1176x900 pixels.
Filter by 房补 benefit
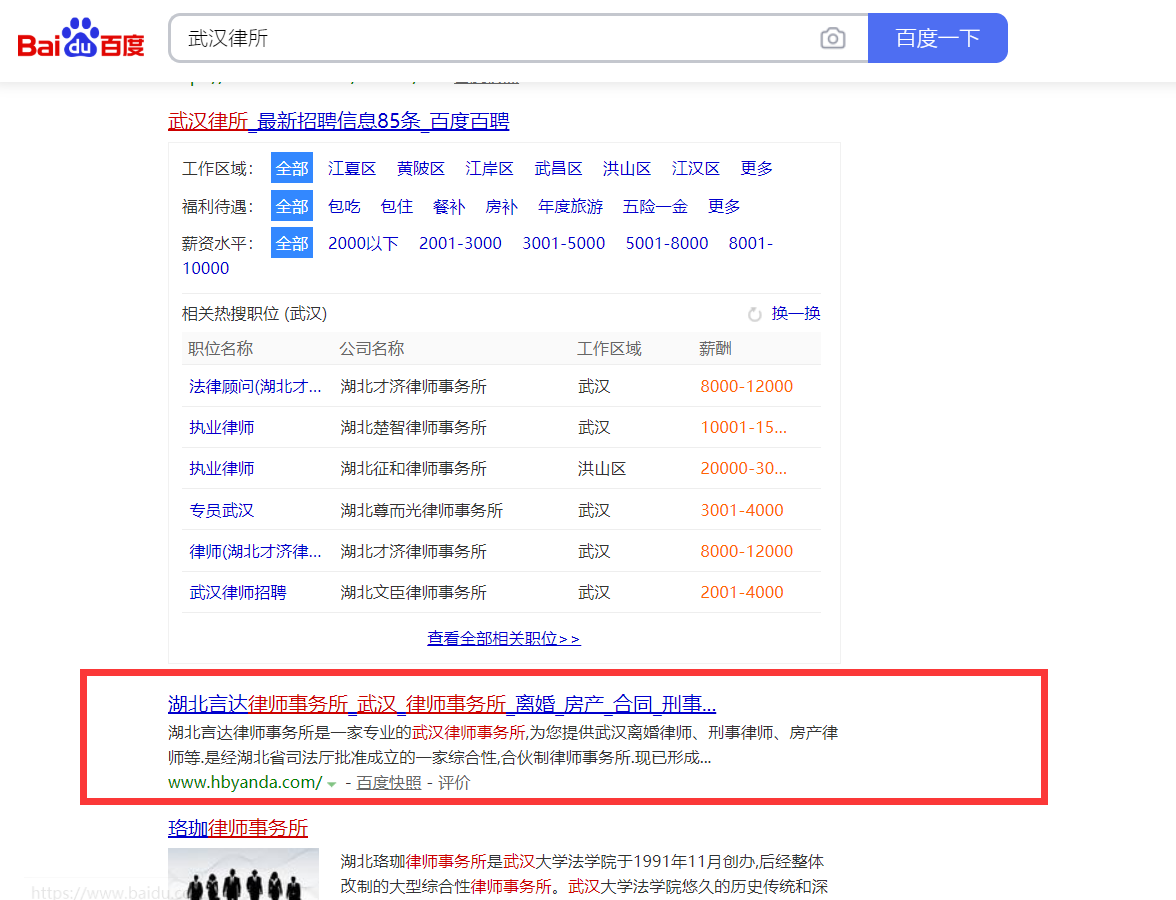click(502, 206)
